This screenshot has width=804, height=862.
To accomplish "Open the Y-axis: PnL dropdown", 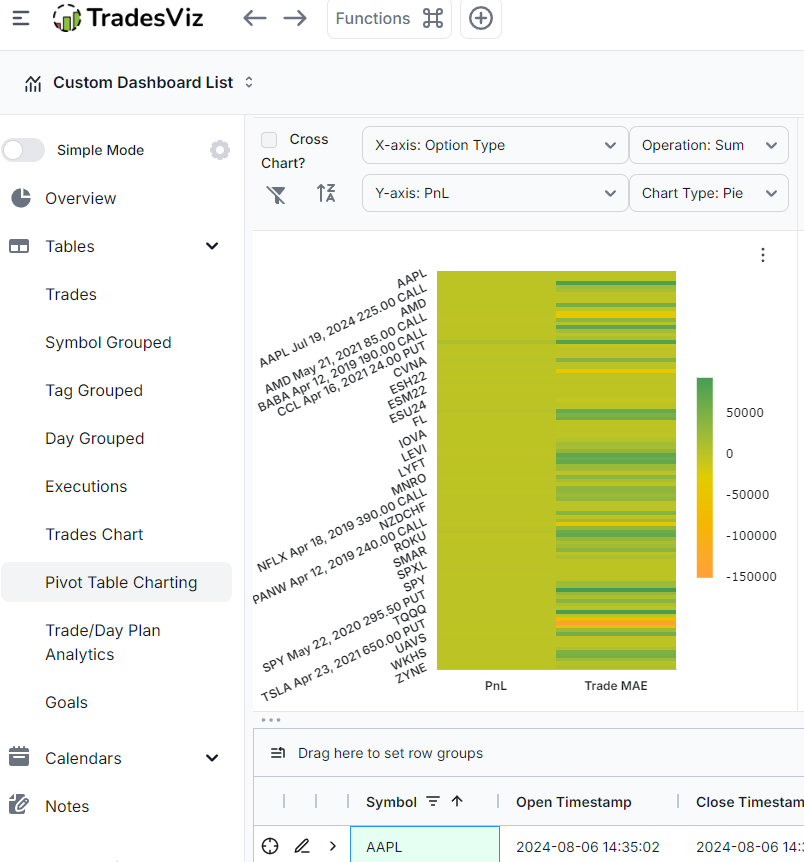I will (495, 193).
